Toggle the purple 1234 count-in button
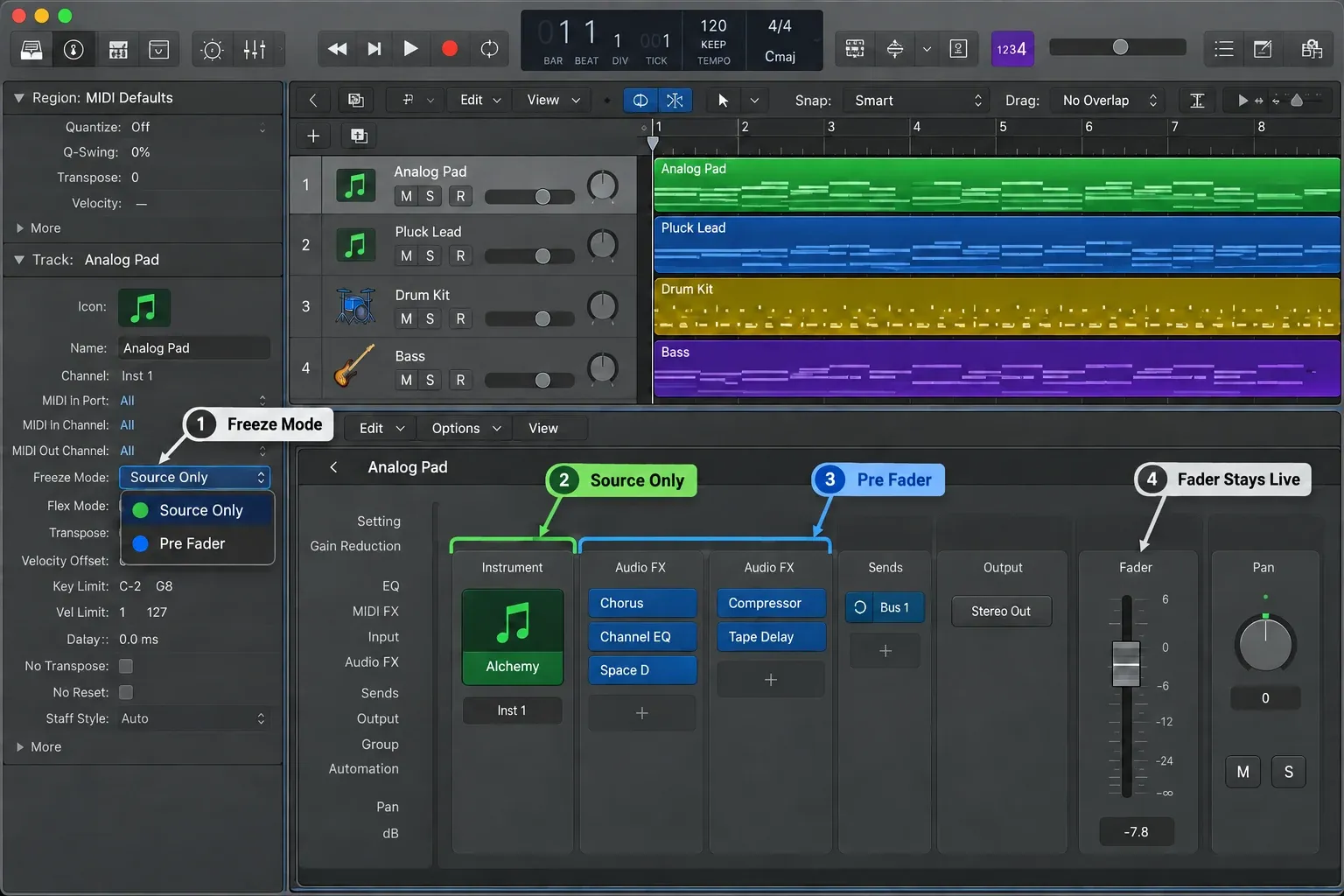Image resolution: width=1344 pixels, height=896 pixels. (x=1012, y=49)
